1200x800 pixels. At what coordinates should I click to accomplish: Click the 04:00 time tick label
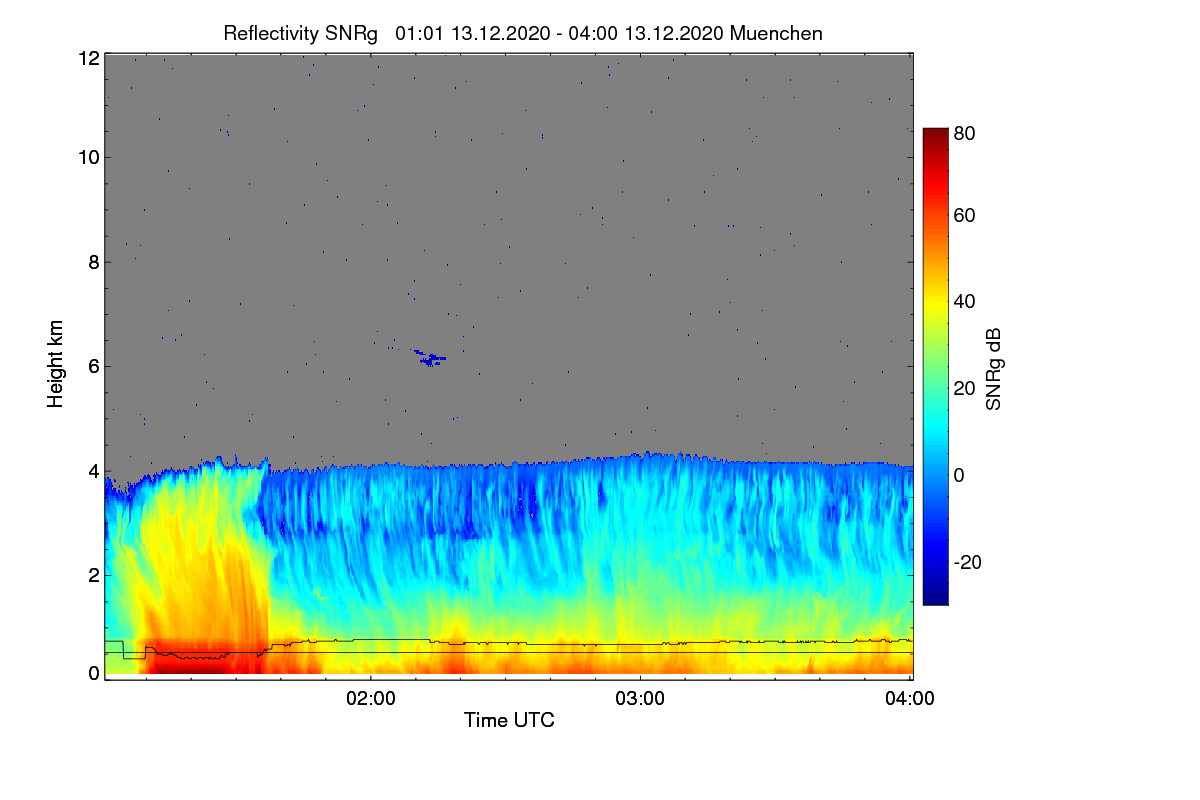point(910,698)
